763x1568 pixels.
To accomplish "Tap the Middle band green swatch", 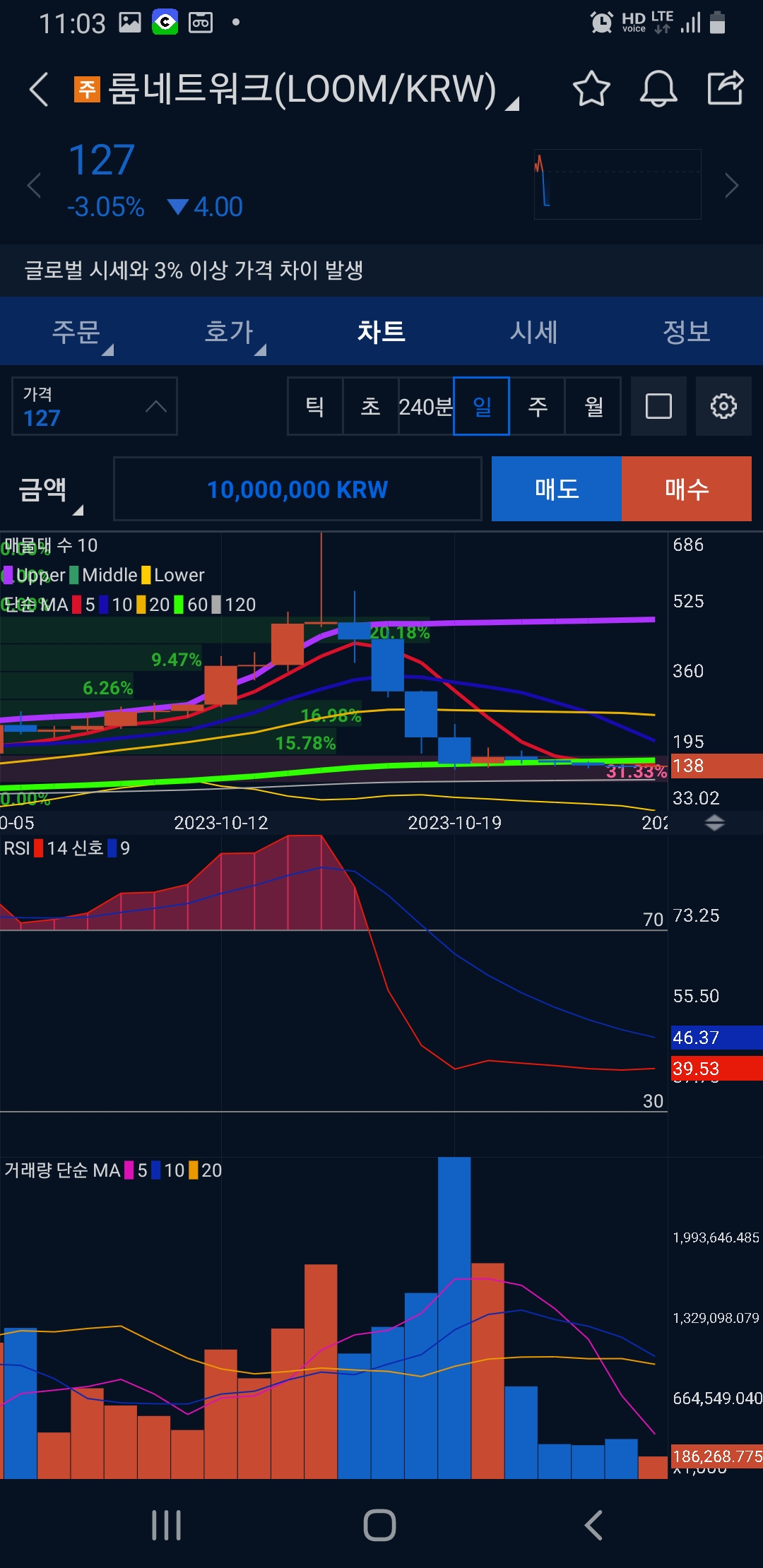I will (74, 575).
